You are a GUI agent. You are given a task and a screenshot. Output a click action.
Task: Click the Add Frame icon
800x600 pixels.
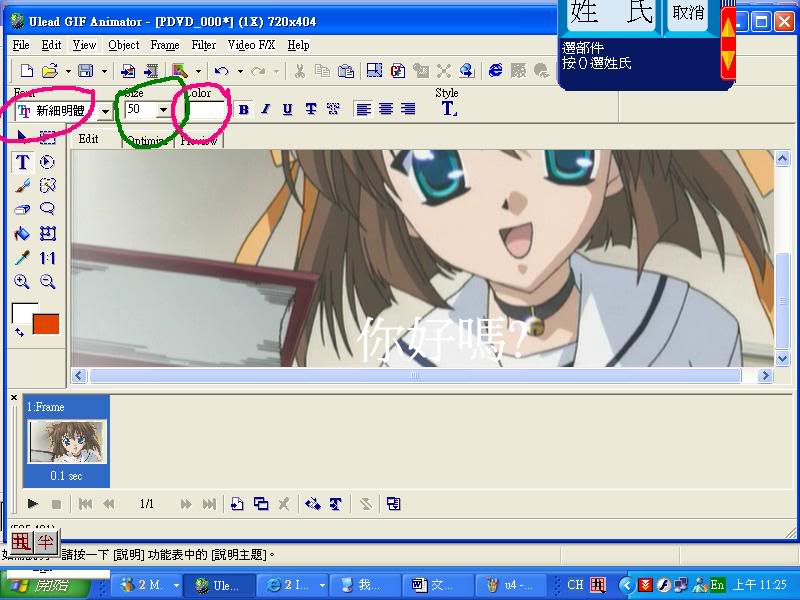coord(237,504)
